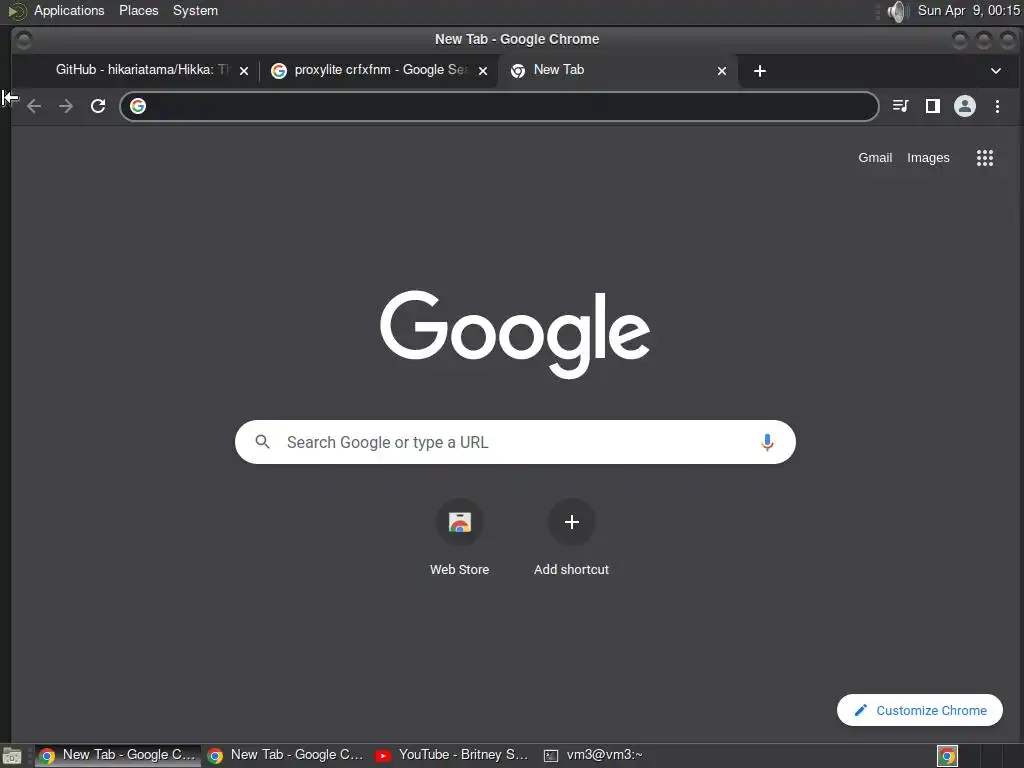Open the volume speaker icon in panel
Viewport: 1024px width, 768px height.
pyautogui.click(x=899, y=11)
